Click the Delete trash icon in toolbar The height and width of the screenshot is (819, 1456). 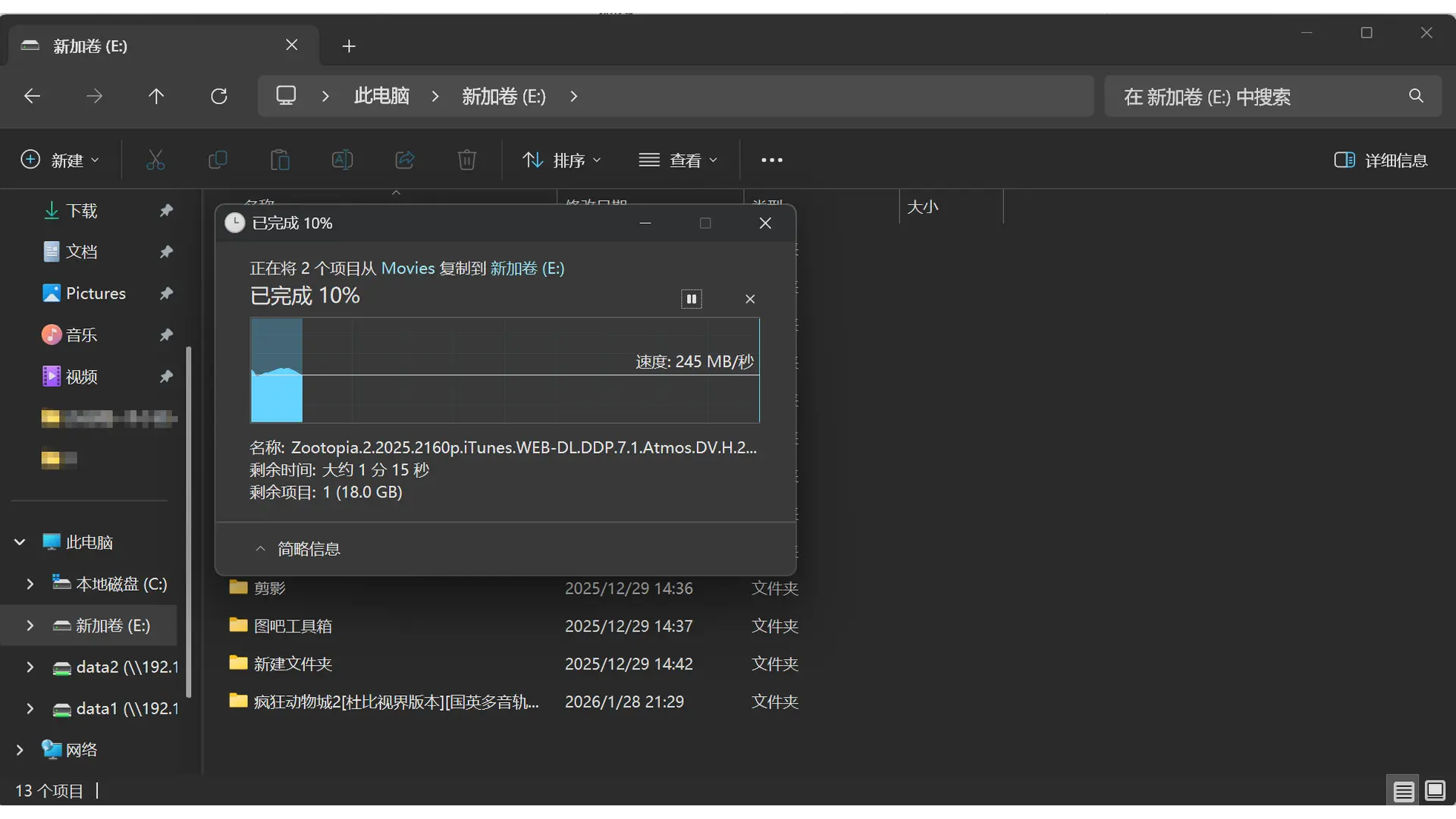point(467,160)
